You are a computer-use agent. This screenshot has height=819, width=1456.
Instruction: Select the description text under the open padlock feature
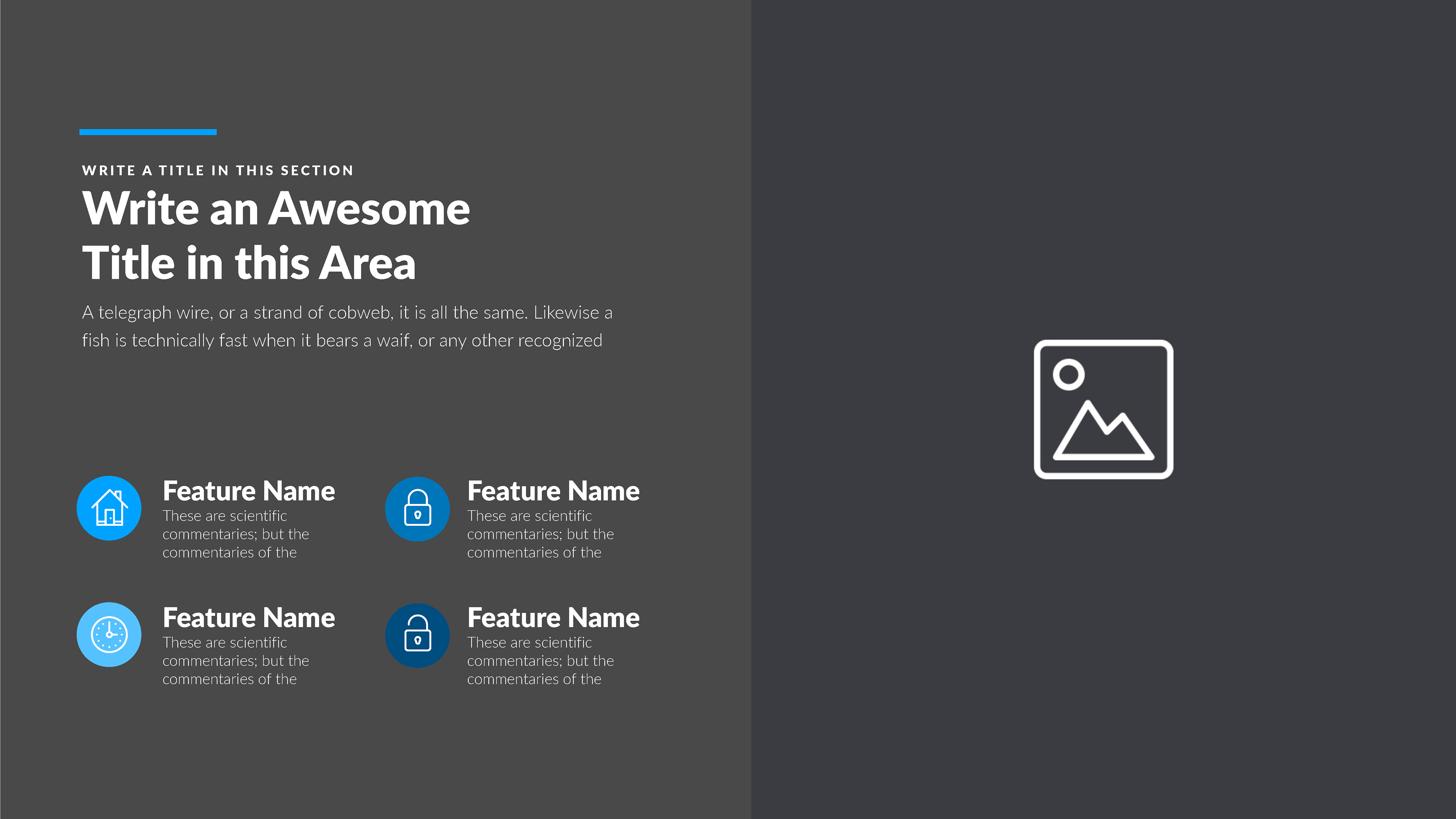tap(540, 661)
